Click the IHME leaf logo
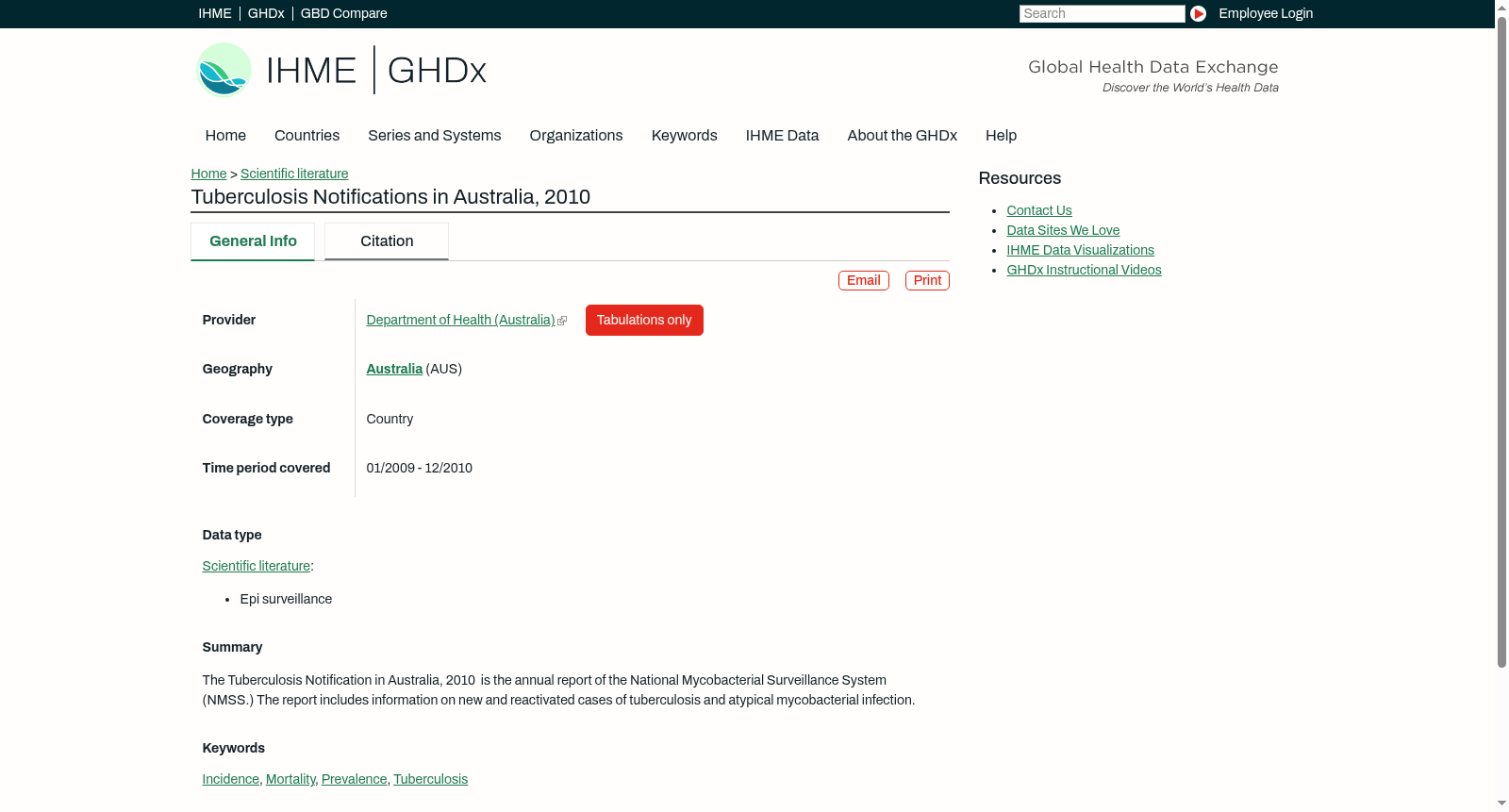This screenshot has width=1509, height=812. (224, 70)
